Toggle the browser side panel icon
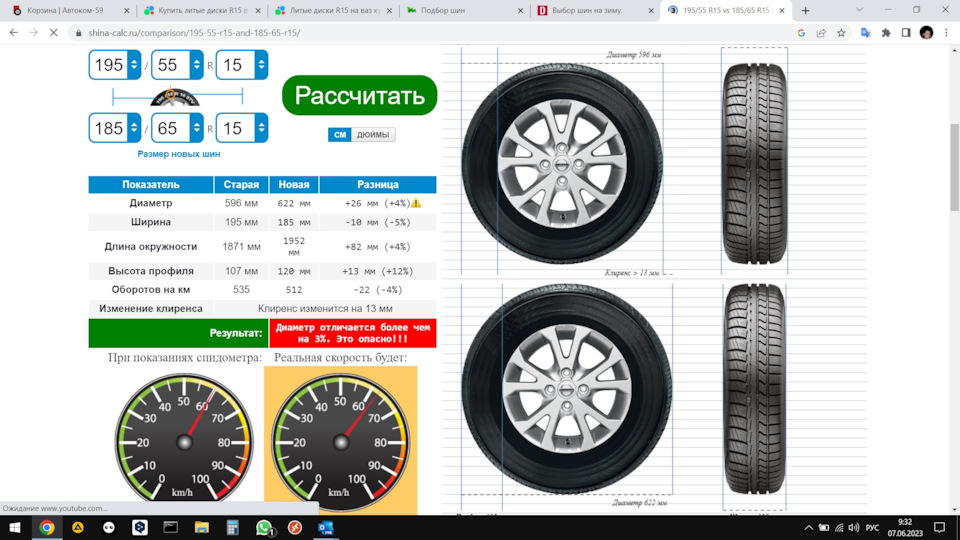Screen dimensions: 960x540 [x=906, y=33]
